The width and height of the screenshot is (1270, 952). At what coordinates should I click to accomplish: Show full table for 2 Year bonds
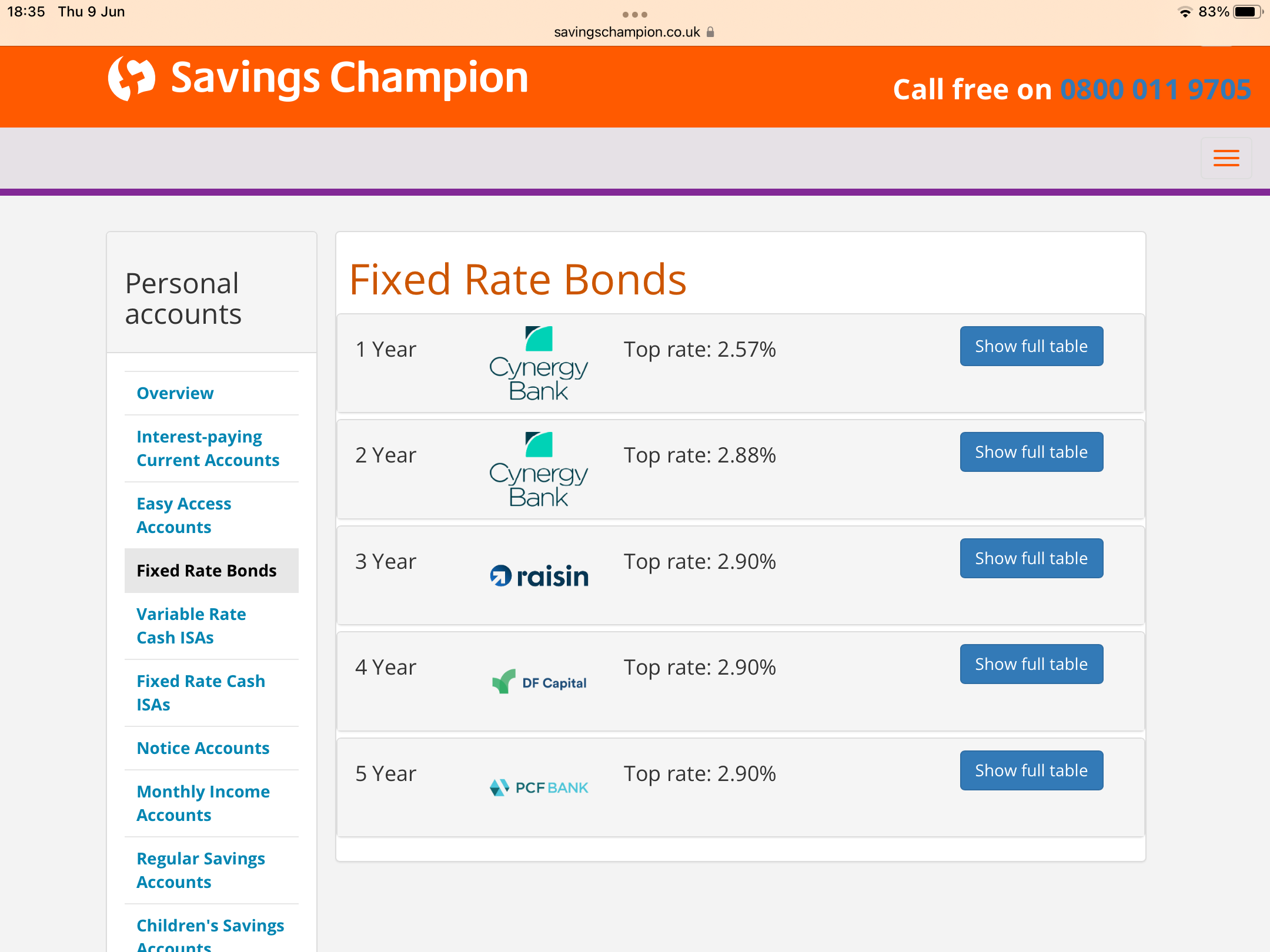click(1031, 452)
